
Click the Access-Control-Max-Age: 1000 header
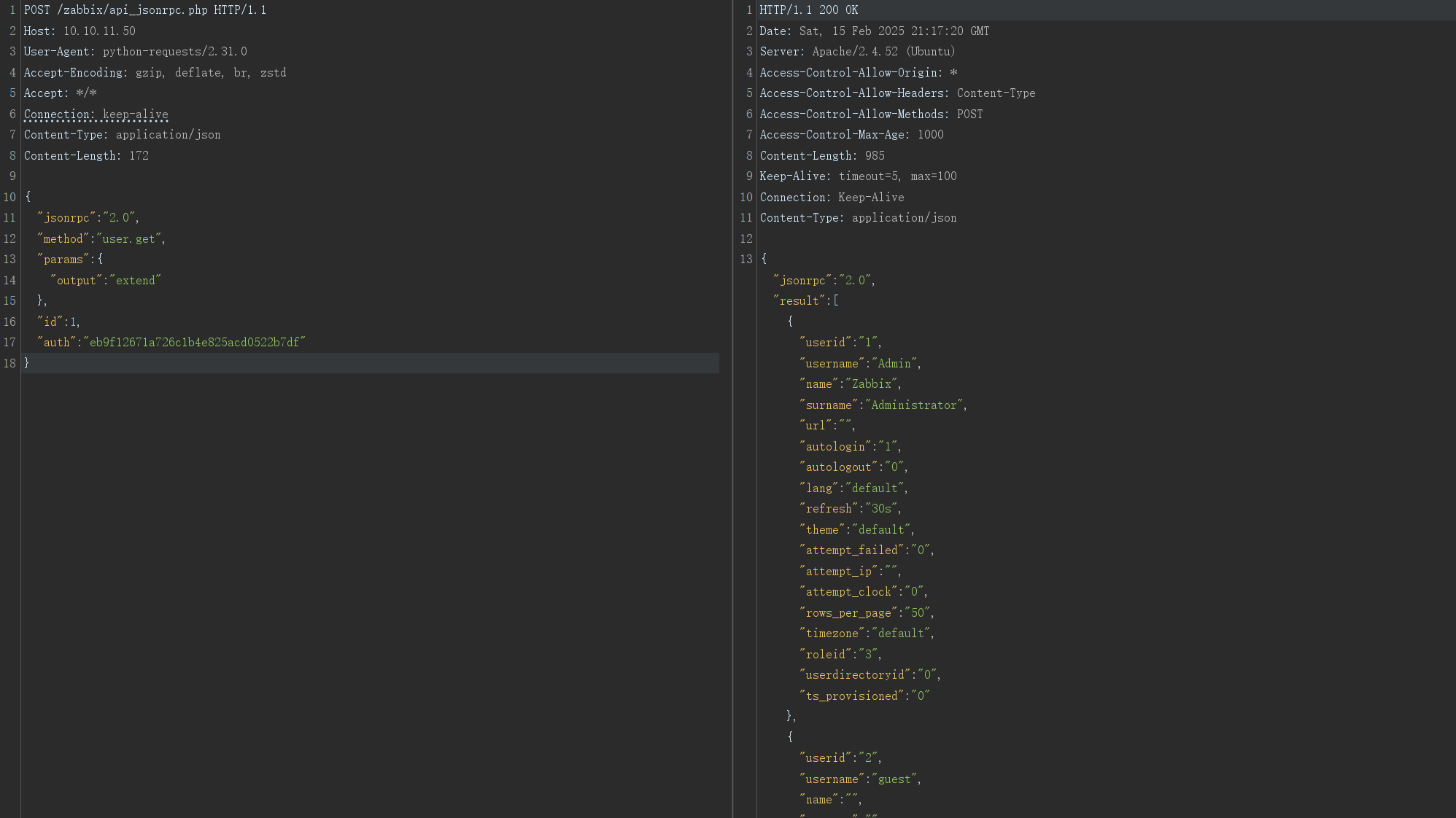point(852,135)
